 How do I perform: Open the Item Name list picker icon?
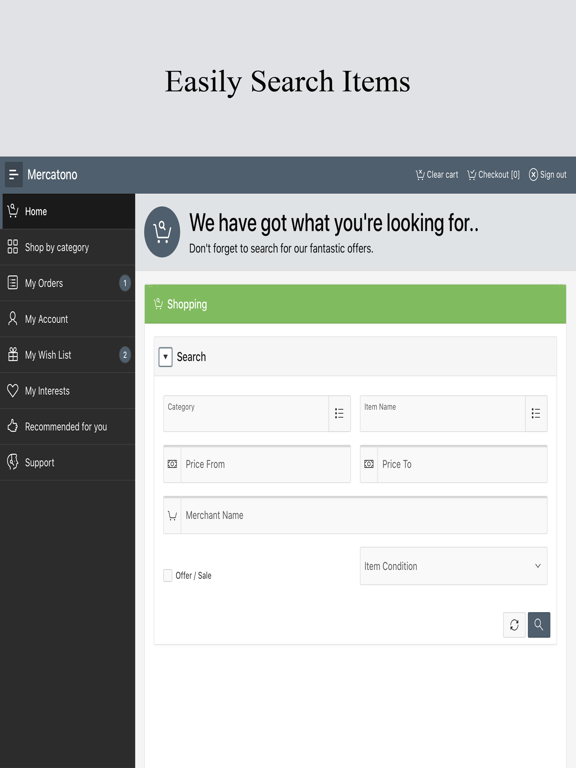point(536,413)
